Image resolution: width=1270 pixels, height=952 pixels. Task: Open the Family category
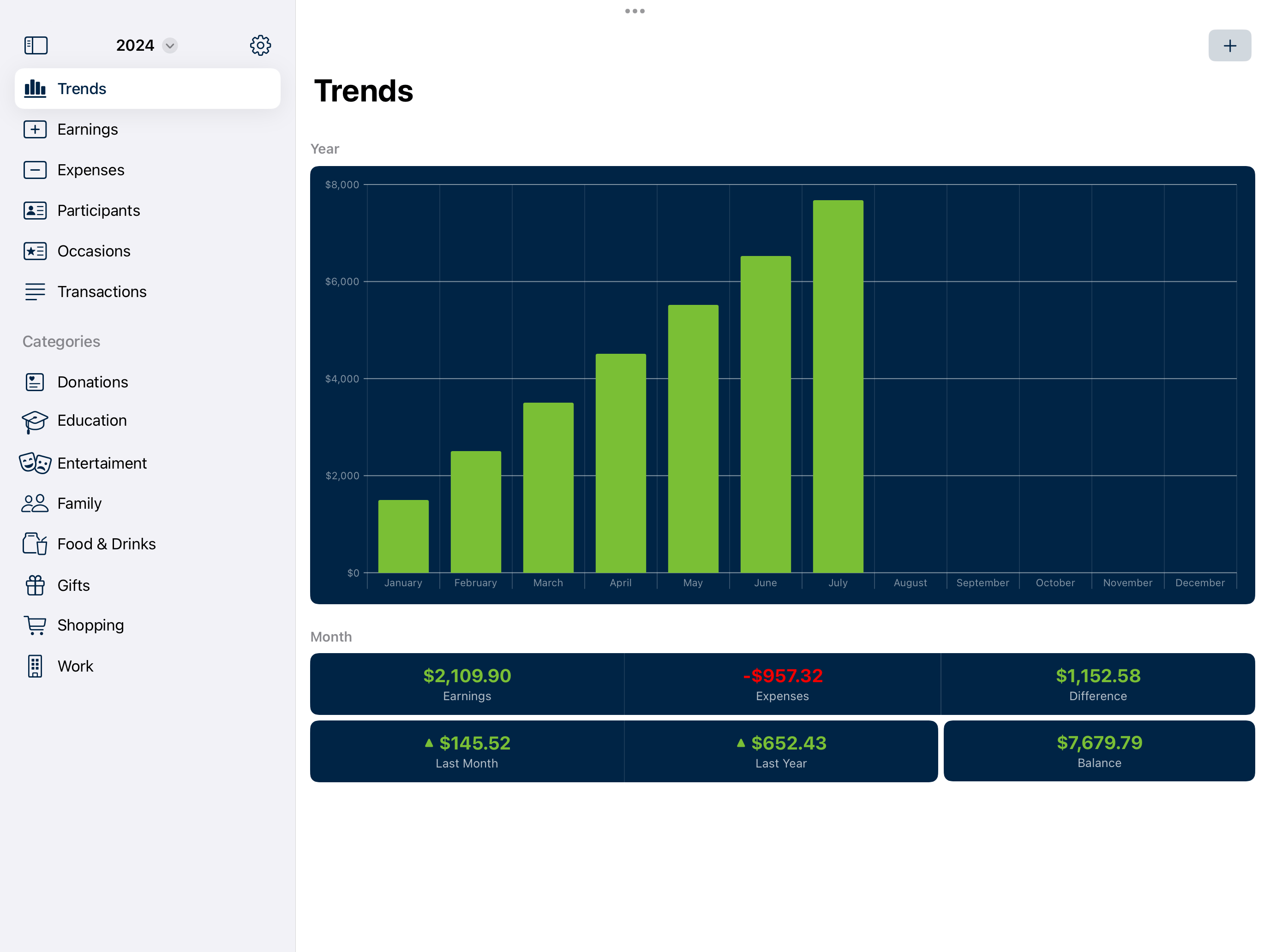coord(79,503)
